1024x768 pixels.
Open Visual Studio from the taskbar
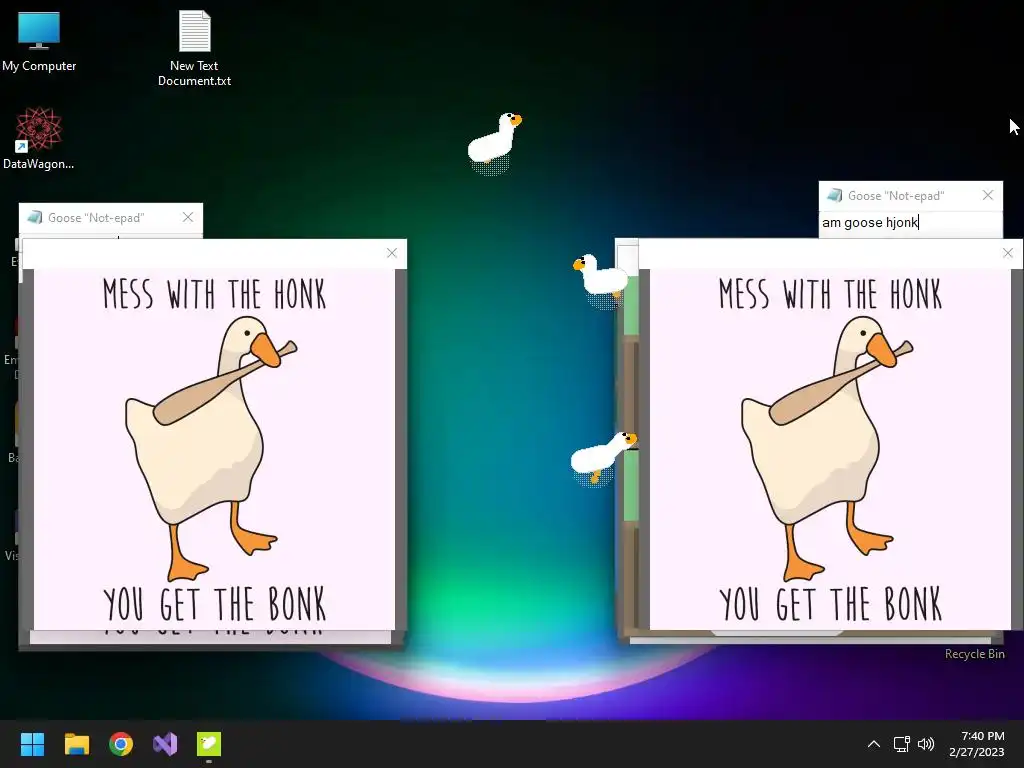pos(165,744)
